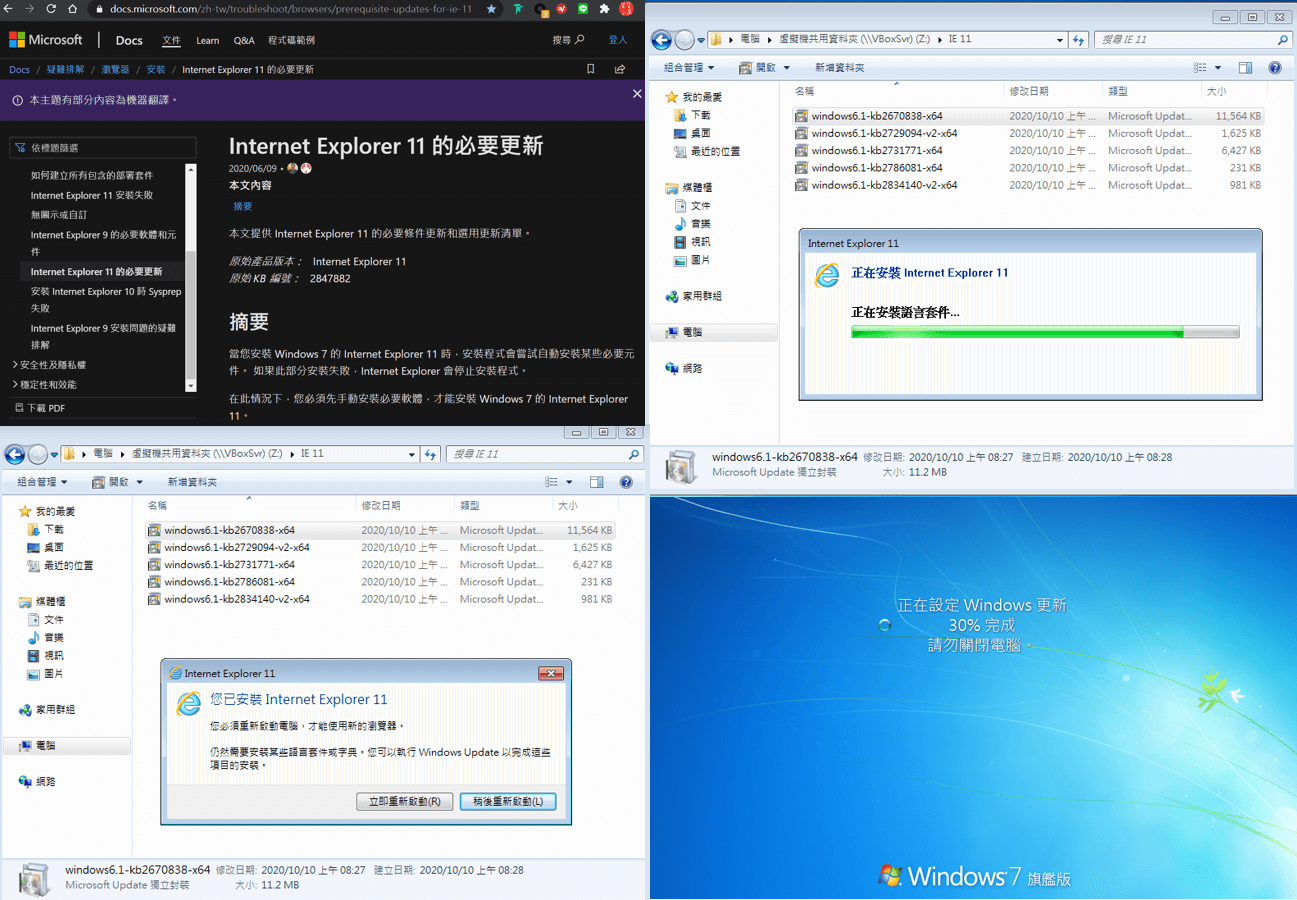Open 組合管理 menu in the upper Explorer window
Viewport: 1297px width, 900px height.
point(689,68)
